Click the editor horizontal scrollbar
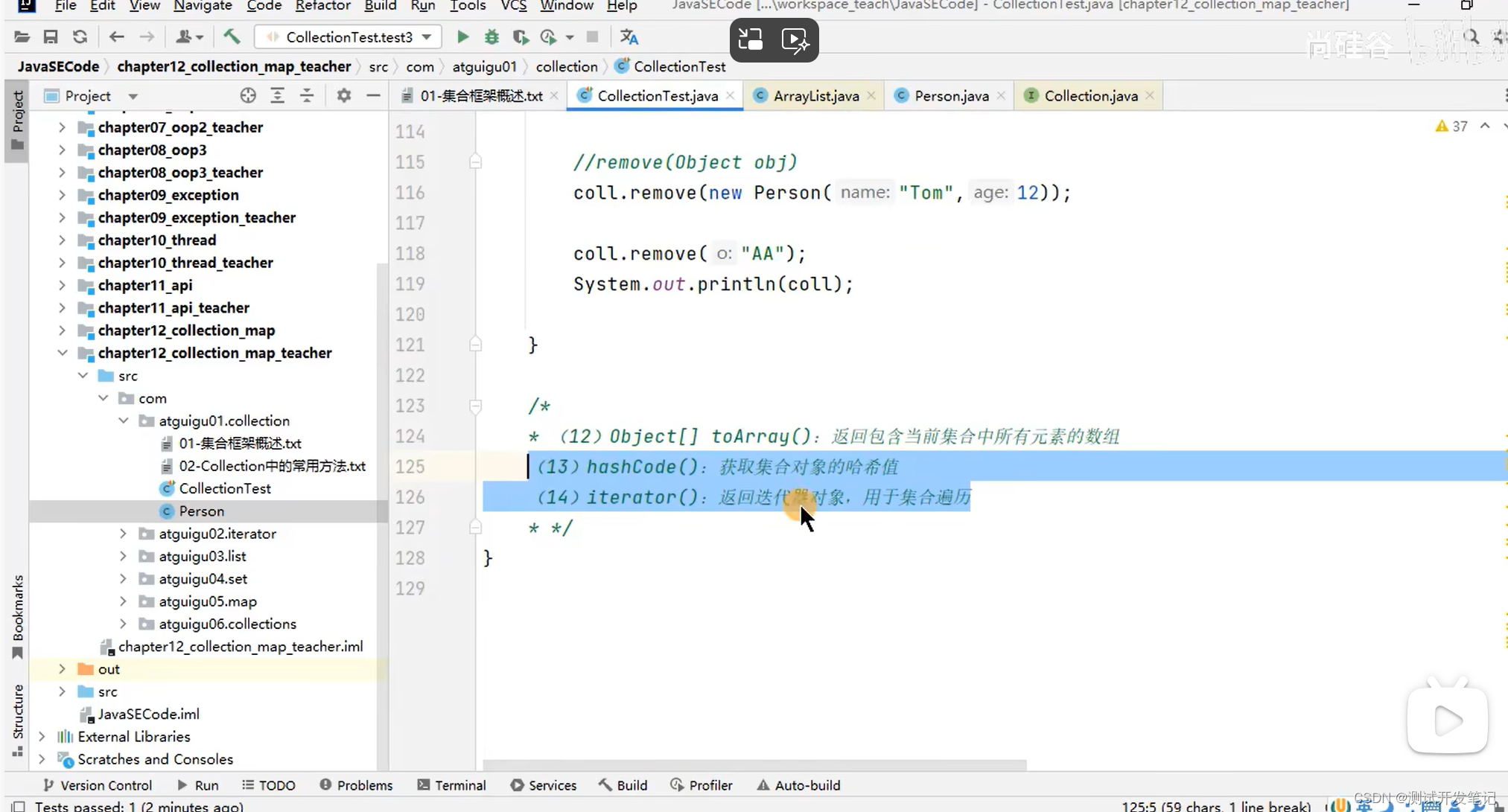The height and width of the screenshot is (812, 1508). (x=754, y=765)
